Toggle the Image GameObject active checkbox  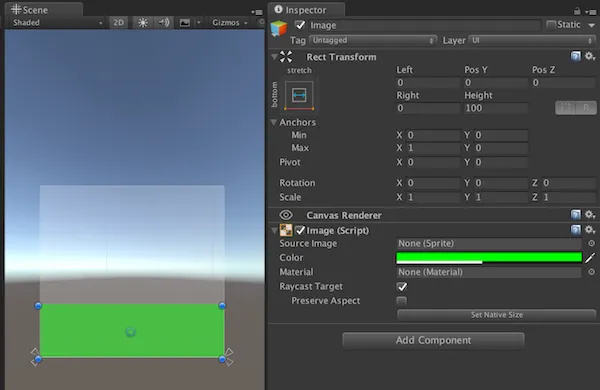pyautogui.click(x=300, y=25)
